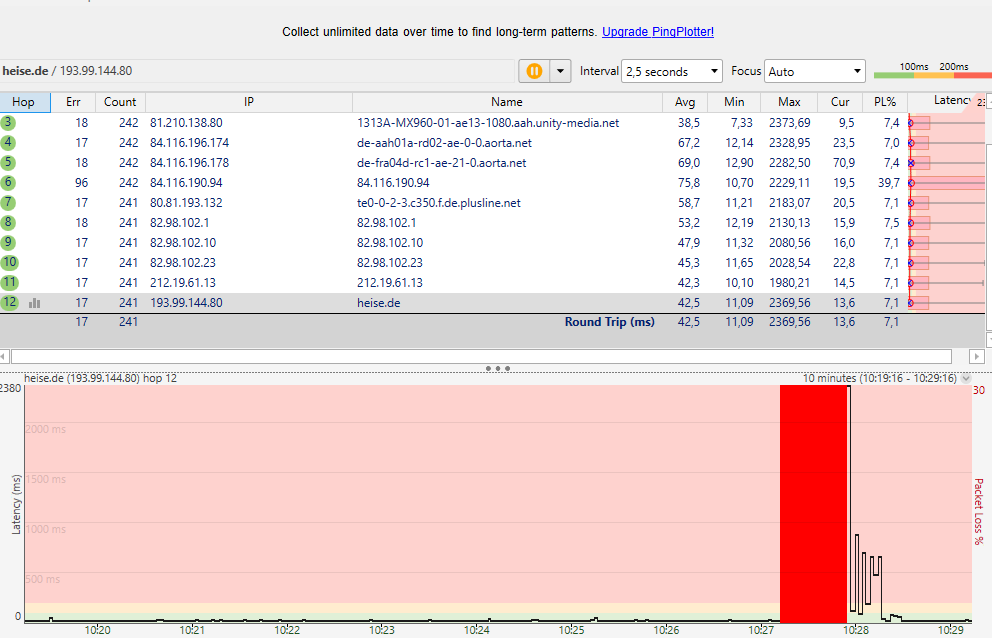The height and width of the screenshot is (638, 992).
Task: Click IP address 81.210.138.80
Action: [x=186, y=123]
